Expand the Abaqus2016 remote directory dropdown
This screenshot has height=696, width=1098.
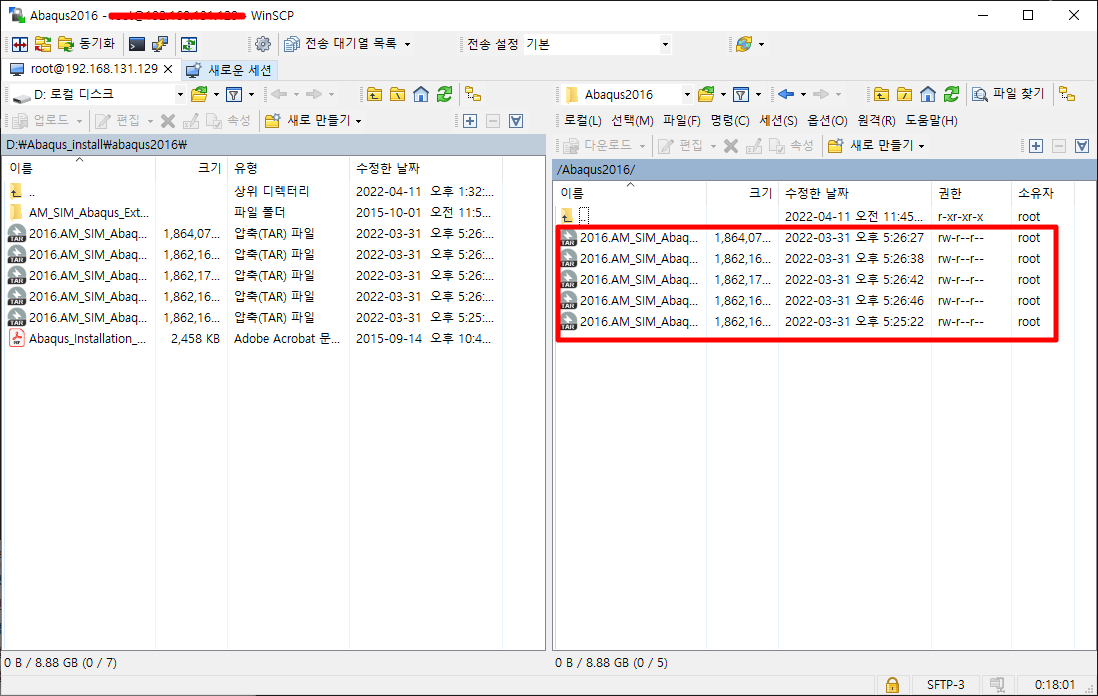pyautogui.click(x=687, y=95)
